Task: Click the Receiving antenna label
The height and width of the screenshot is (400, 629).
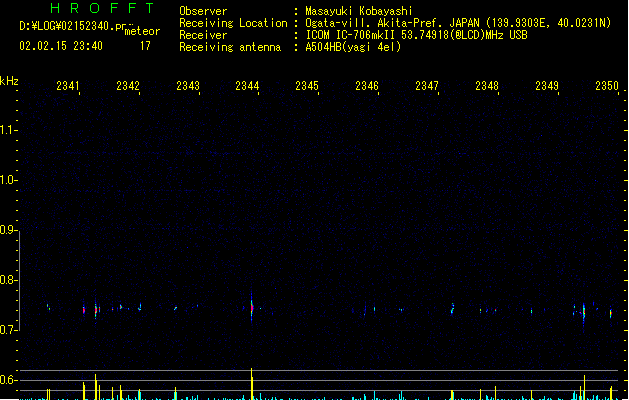Action: tap(230, 47)
